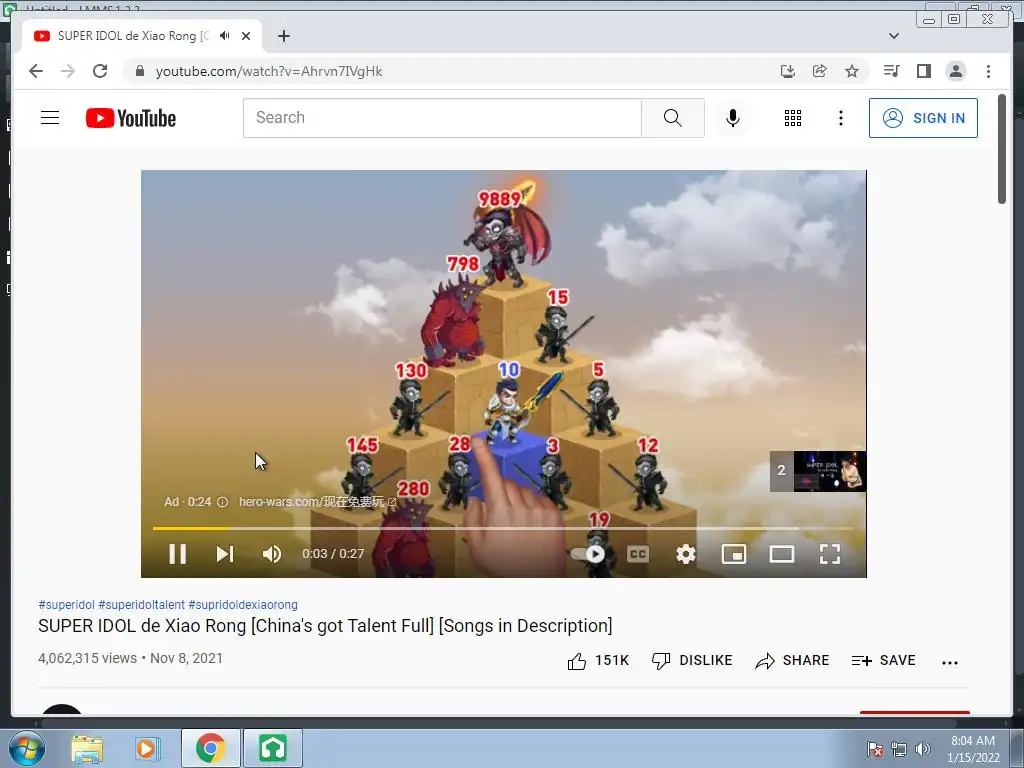Open the #superidoltalent hashtag
This screenshot has width=1024, height=768.
tap(142, 605)
